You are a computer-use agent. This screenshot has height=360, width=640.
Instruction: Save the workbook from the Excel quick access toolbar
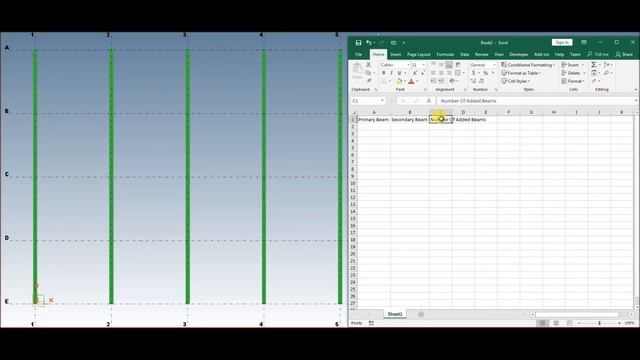(358, 43)
